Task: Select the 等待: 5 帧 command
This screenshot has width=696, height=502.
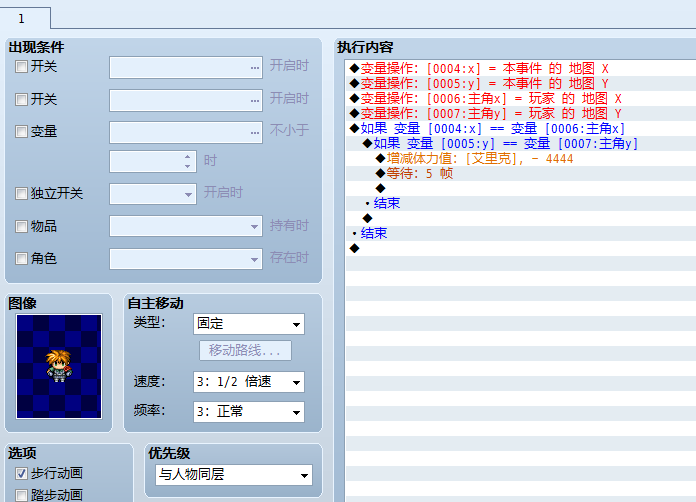Action: [520, 174]
